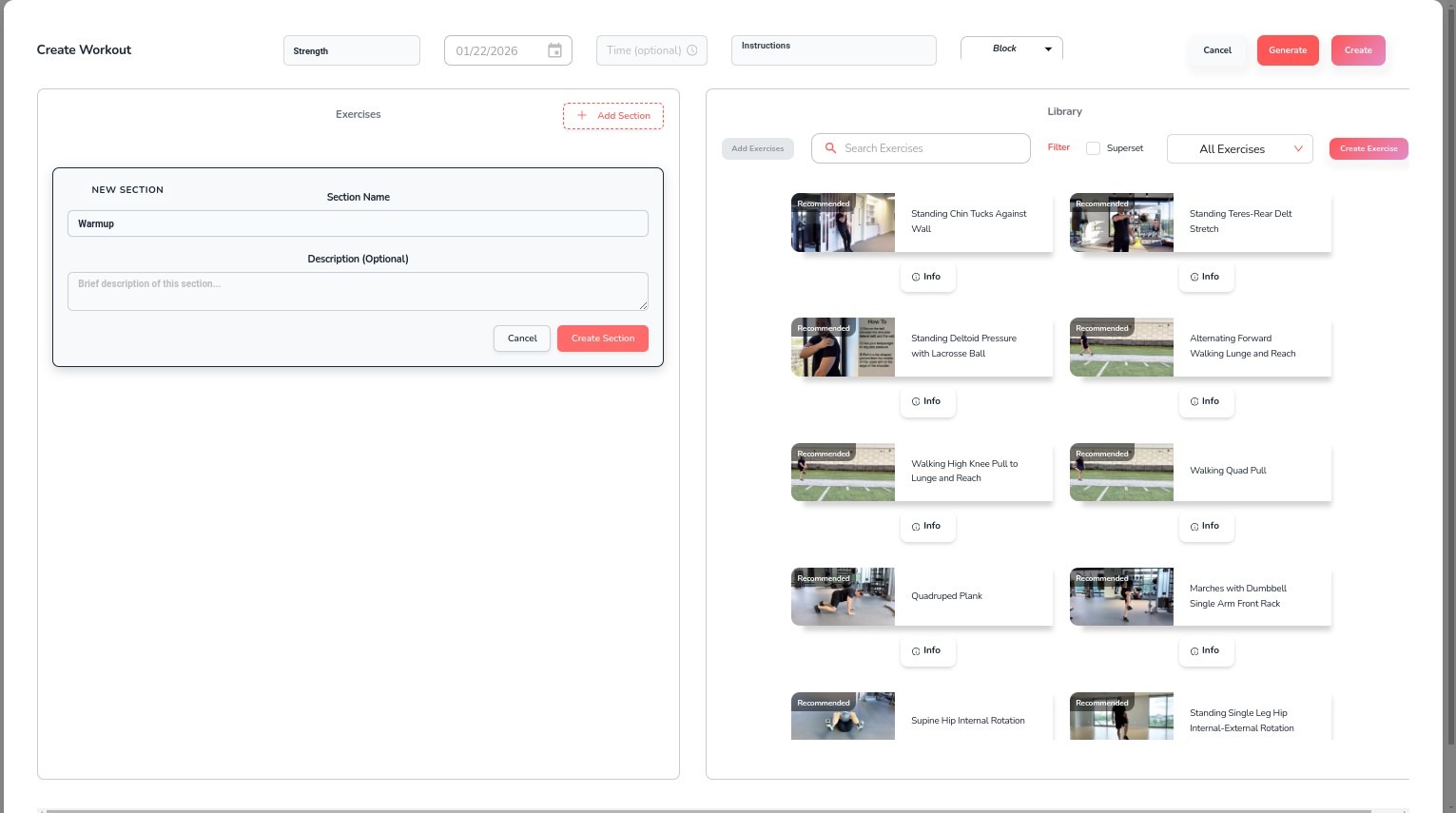Open Info for Walking High Knee Pull
The height and width of the screenshot is (813, 1456).
(x=927, y=526)
